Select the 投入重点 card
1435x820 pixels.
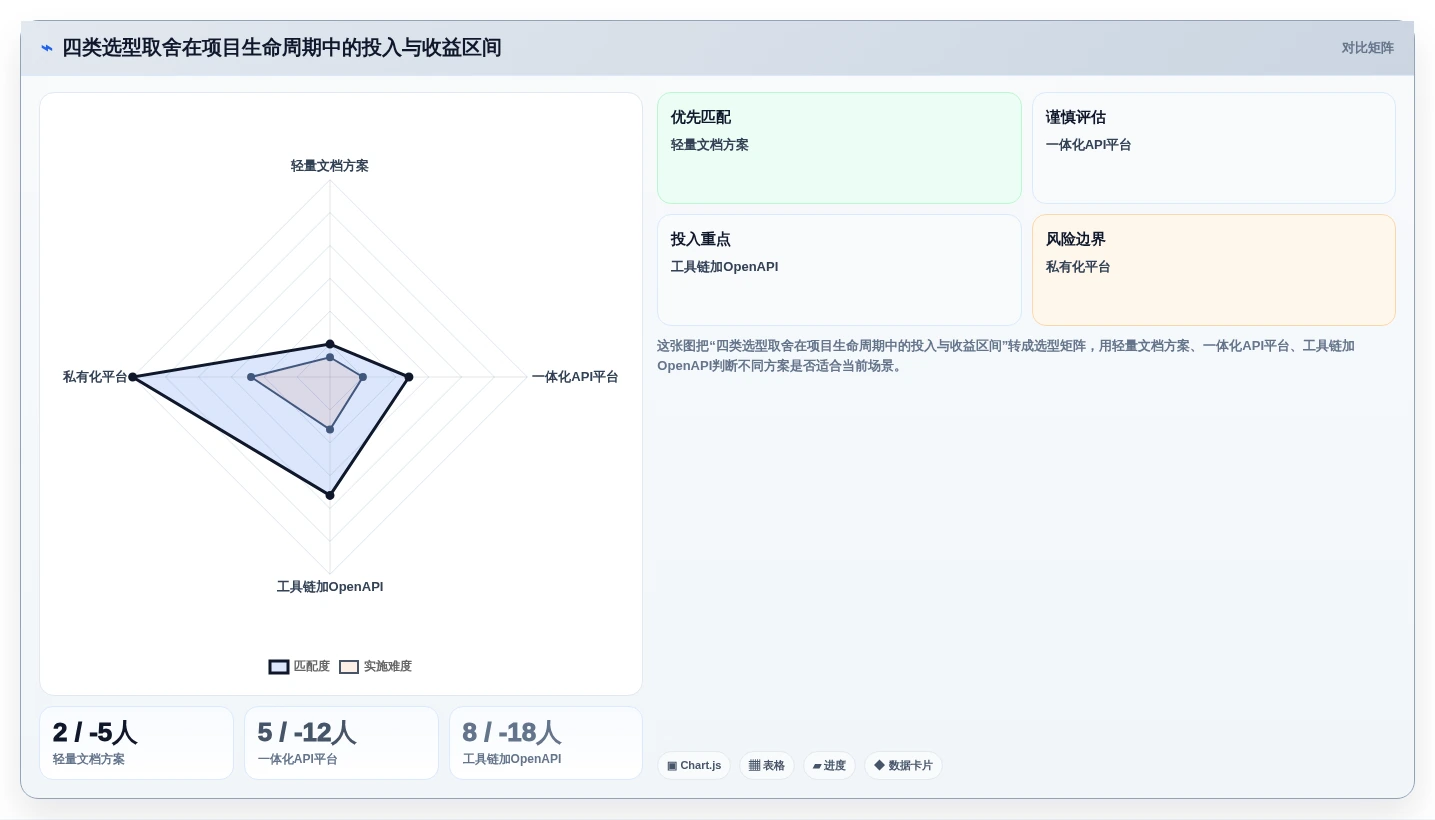click(x=839, y=270)
